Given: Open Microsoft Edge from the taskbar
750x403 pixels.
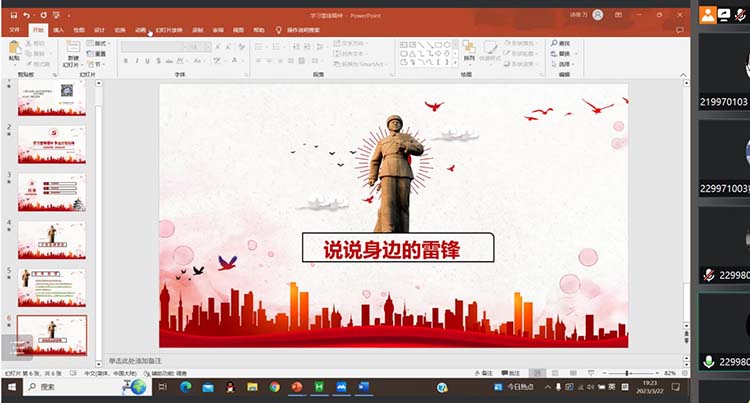Looking at the screenshot, I should 186,387.
